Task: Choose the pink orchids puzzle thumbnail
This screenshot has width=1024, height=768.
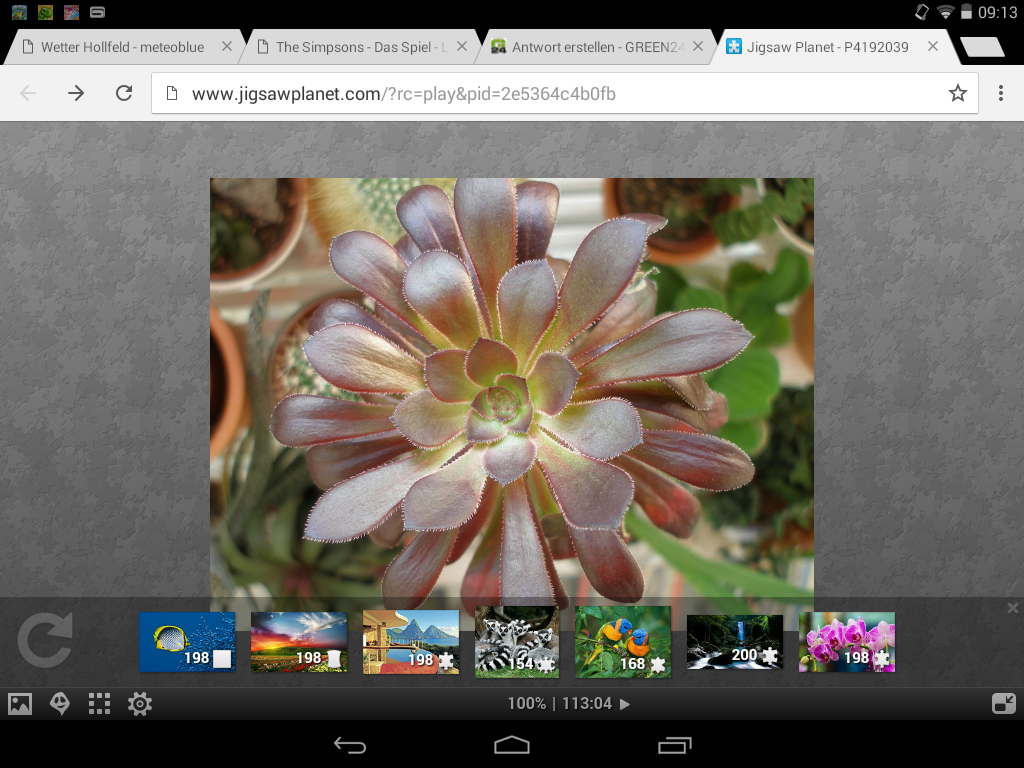Action: click(847, 642)
